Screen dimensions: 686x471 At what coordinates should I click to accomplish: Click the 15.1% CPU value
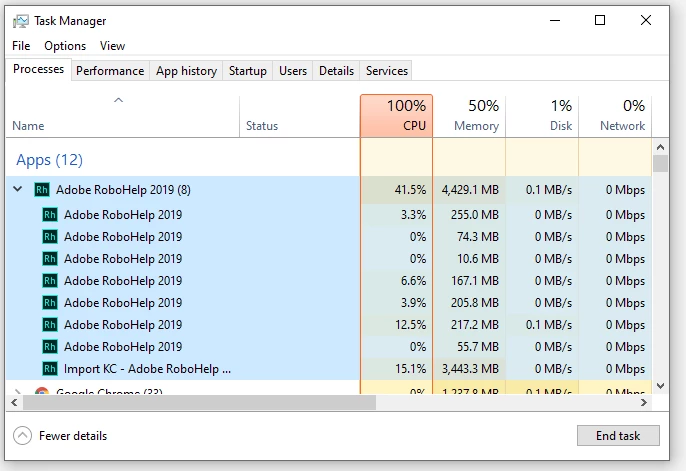[410, 369]
